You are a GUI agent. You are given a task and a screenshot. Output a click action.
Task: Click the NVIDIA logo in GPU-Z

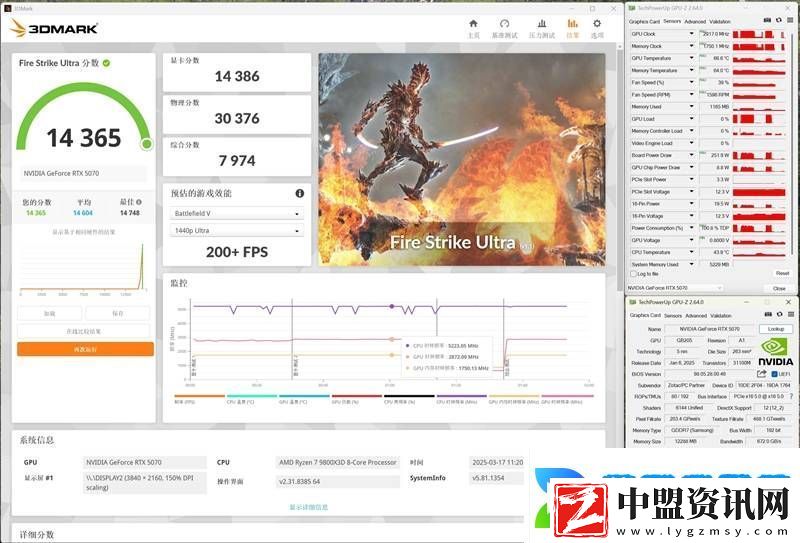tap(776, 352)
